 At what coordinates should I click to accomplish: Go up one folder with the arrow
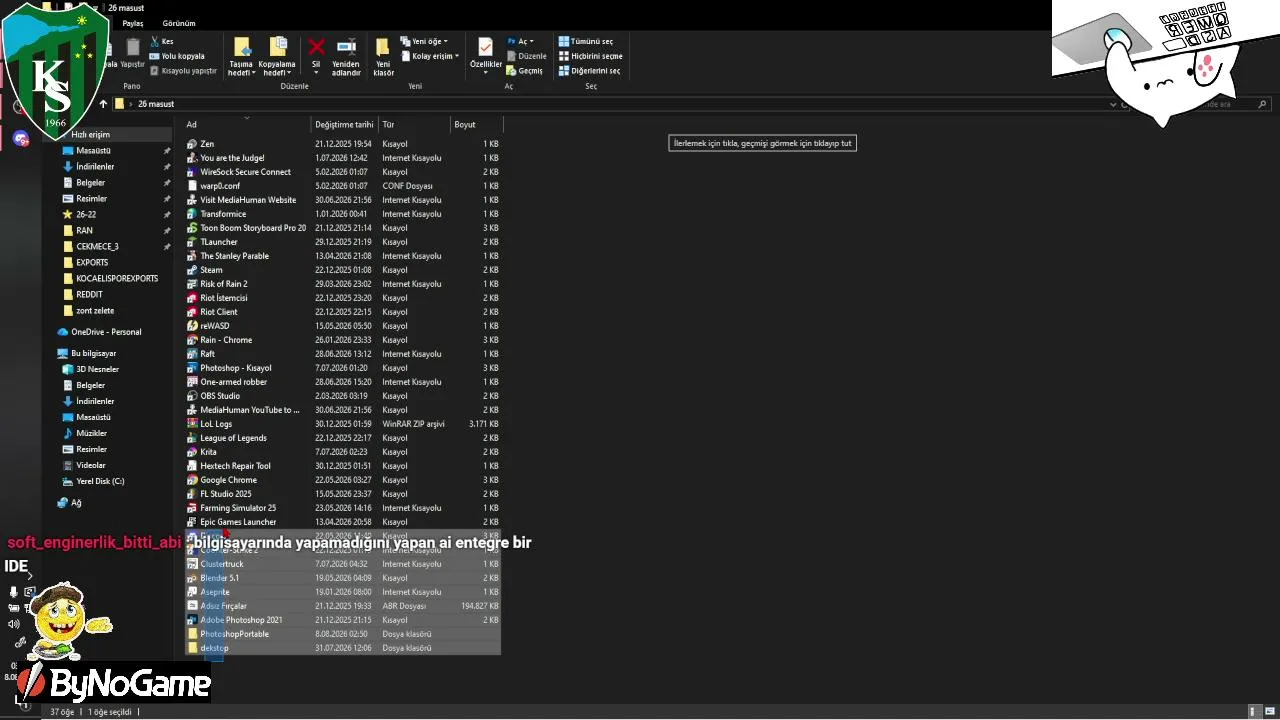point(103,104)
